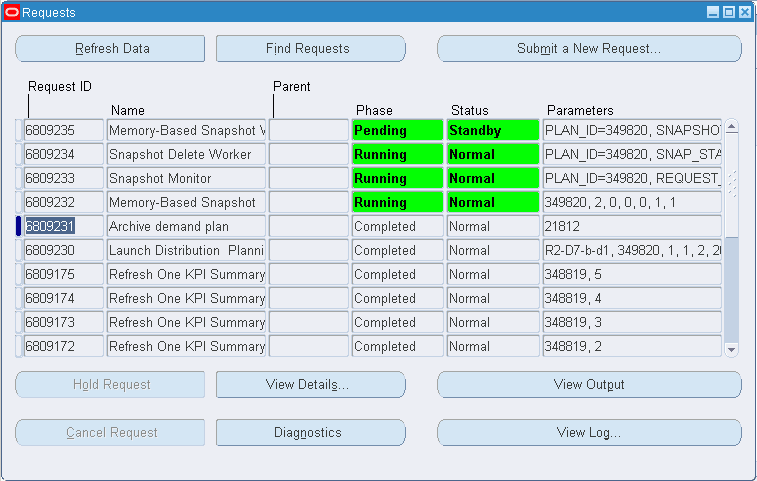This screenshot has width=757, height=481.
Task: Open Find Requests dialog
Action: tap(310, 48)
